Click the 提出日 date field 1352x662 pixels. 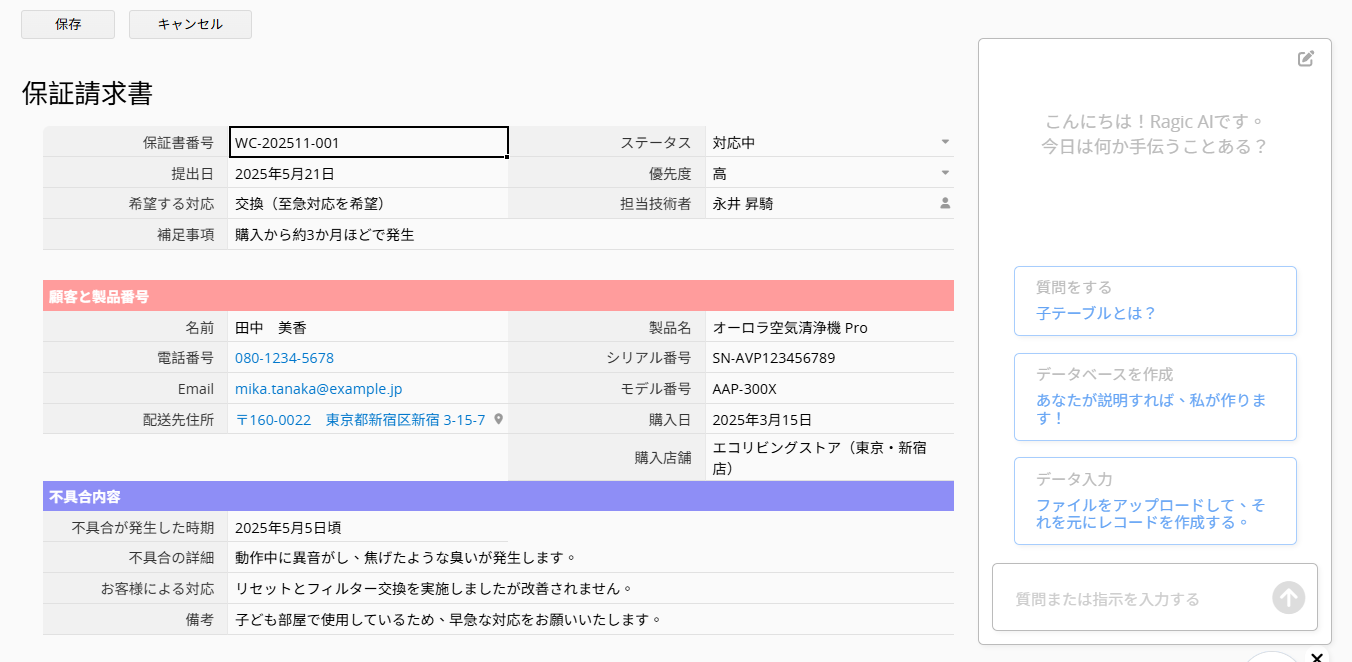pyautogui.click(x=368, y=174)
